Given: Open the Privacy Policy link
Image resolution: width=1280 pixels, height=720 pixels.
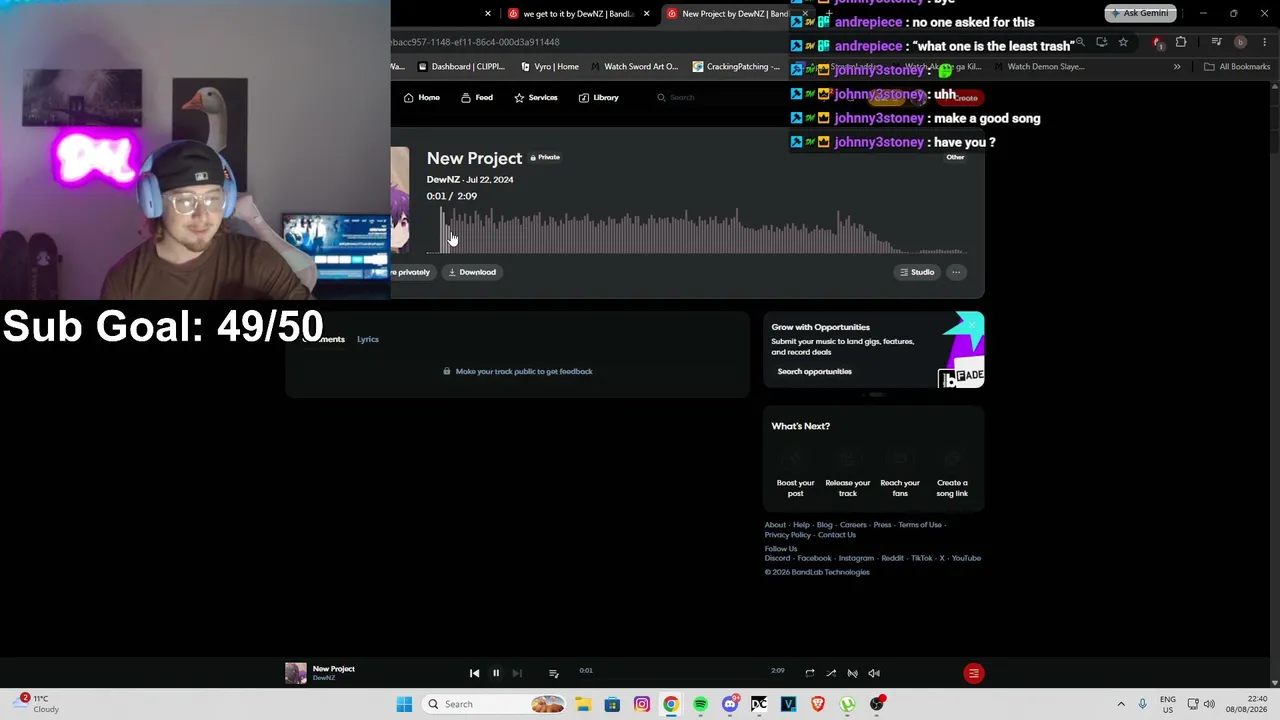Looking at the screenshot, I should pyautogui.click(x=788, y=535).
